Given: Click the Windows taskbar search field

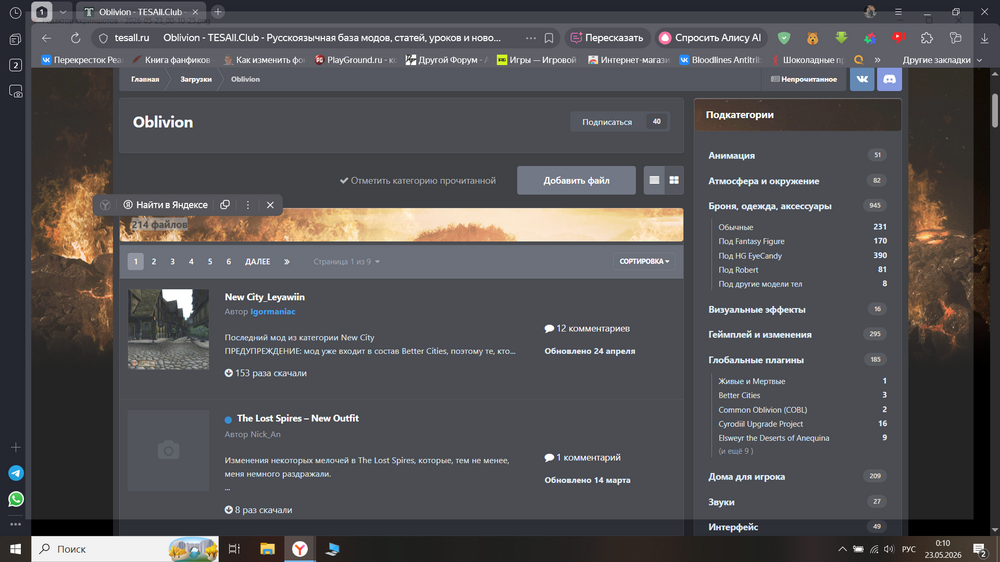Looking at the screenshot, I should pos(125,549).
